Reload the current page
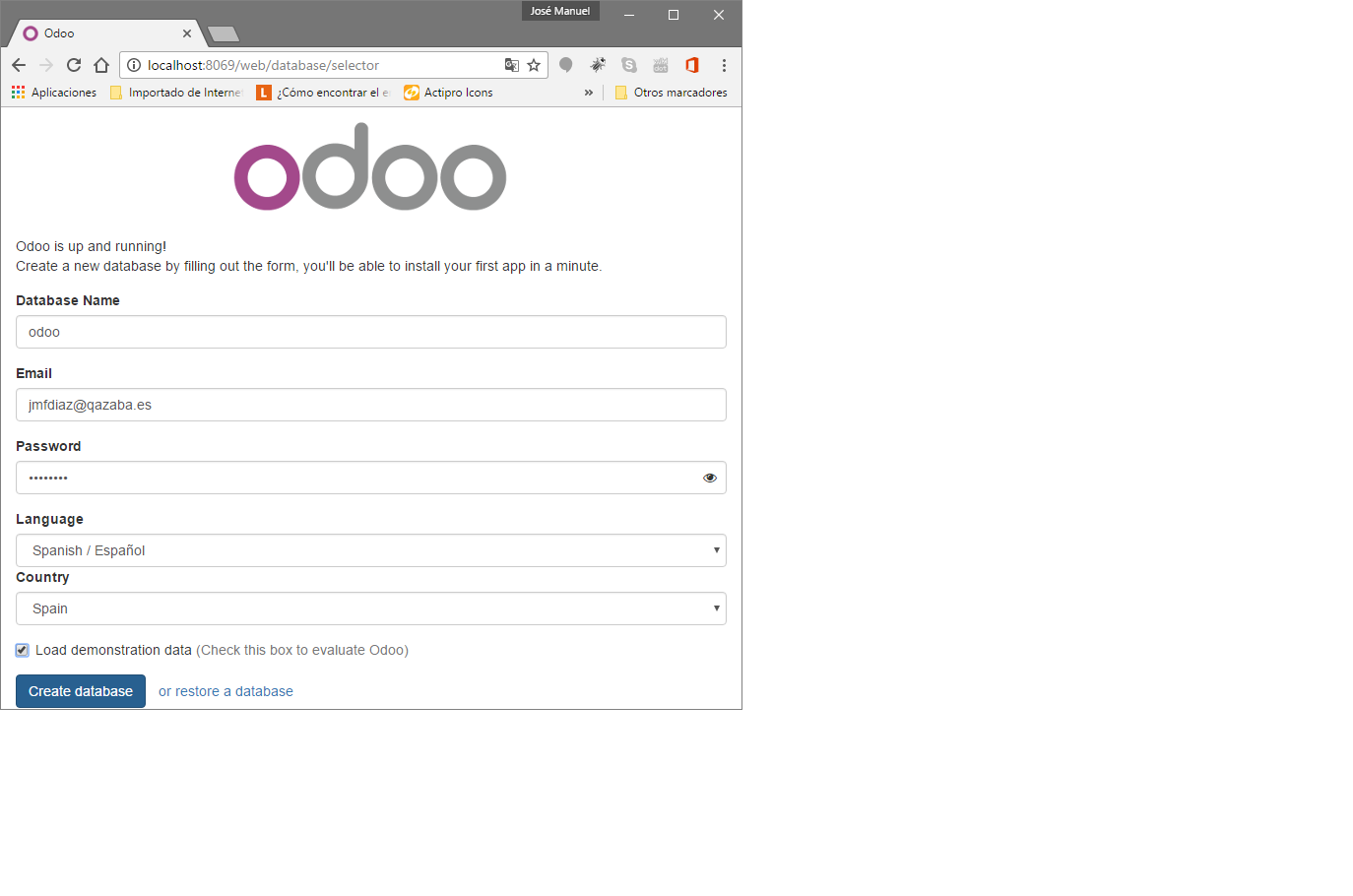The image size is (1353, 896). point(74,65)
